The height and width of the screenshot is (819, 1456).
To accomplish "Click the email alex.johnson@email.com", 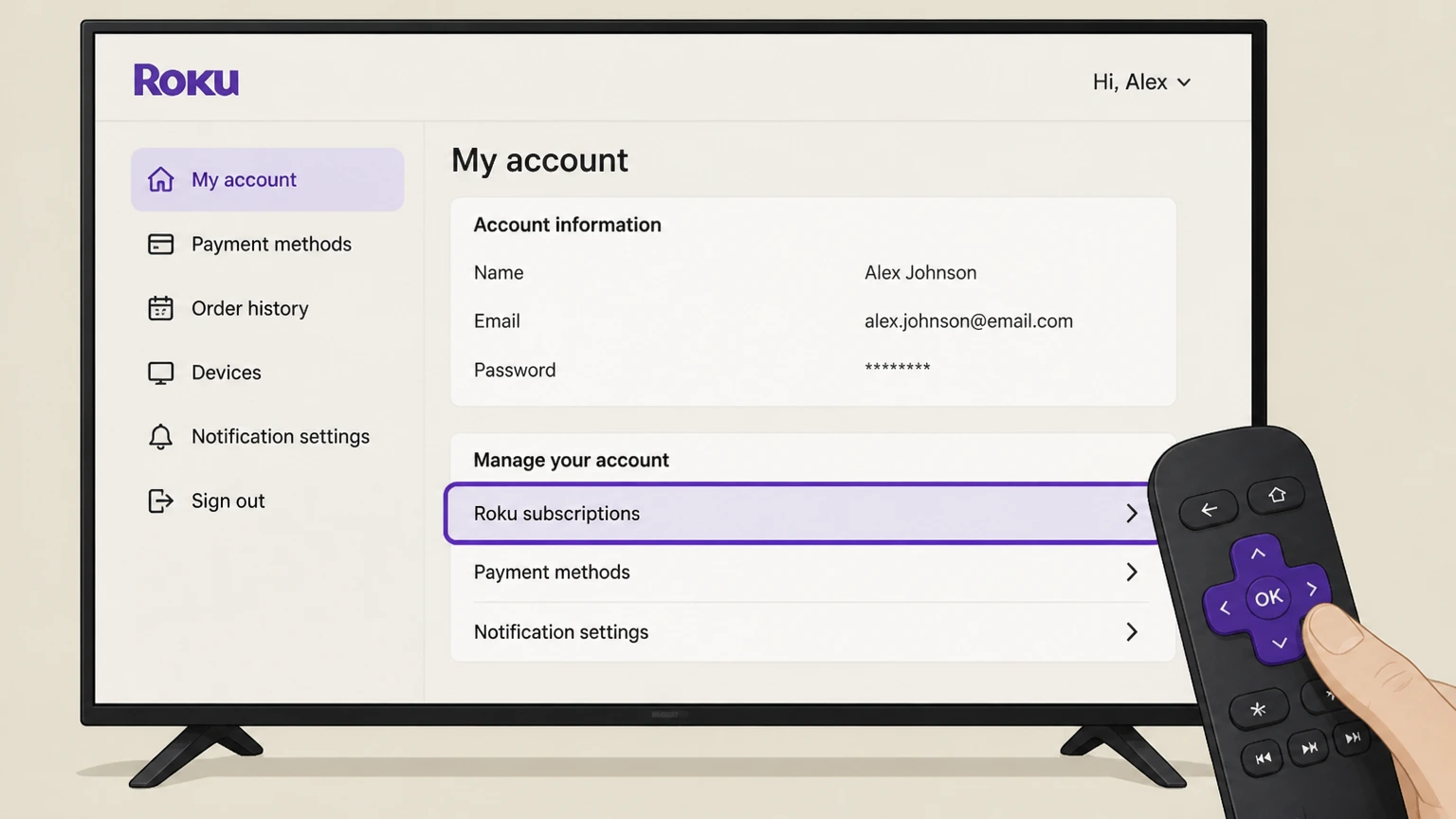I will (x=969, y=321).
